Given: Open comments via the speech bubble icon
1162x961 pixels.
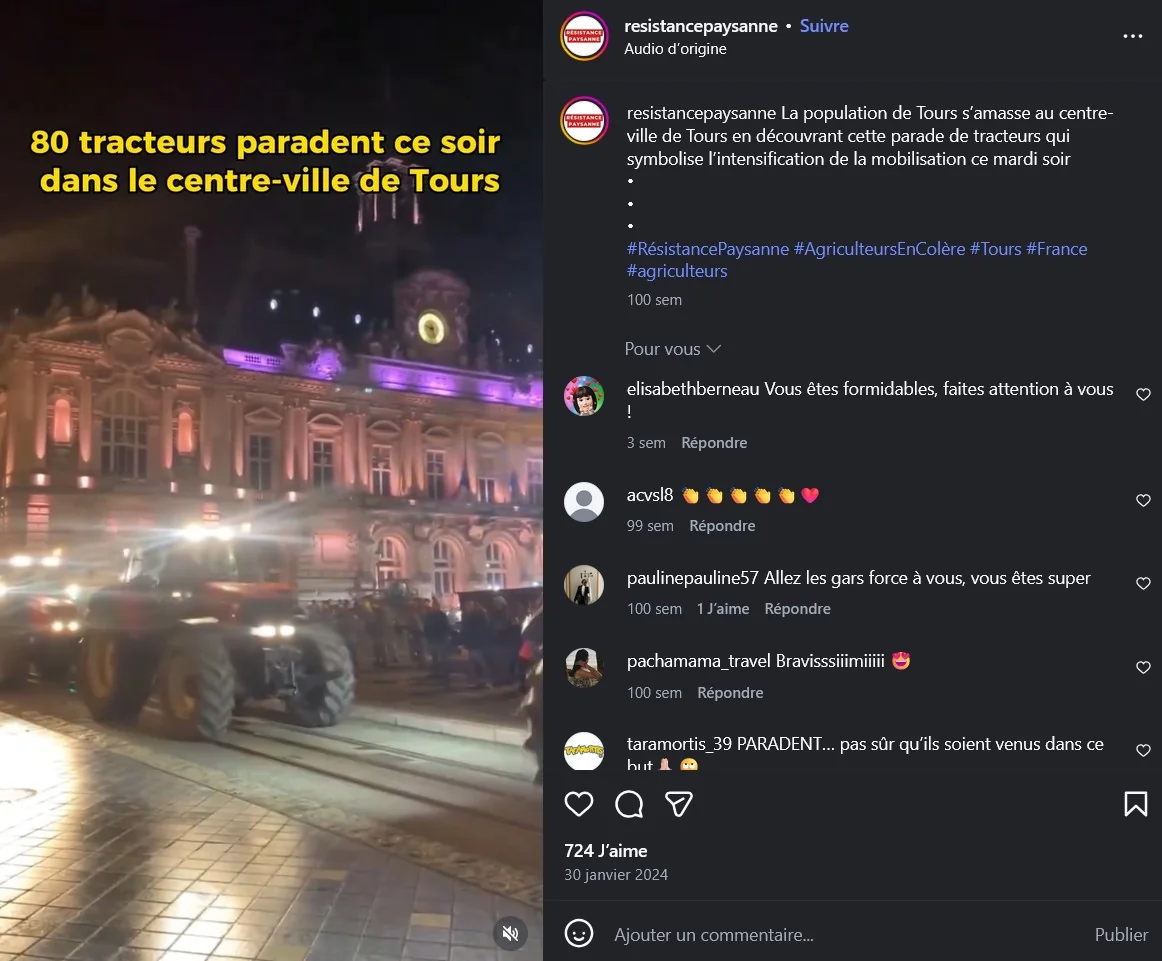Looking at the screenshot, I should 629,804.
